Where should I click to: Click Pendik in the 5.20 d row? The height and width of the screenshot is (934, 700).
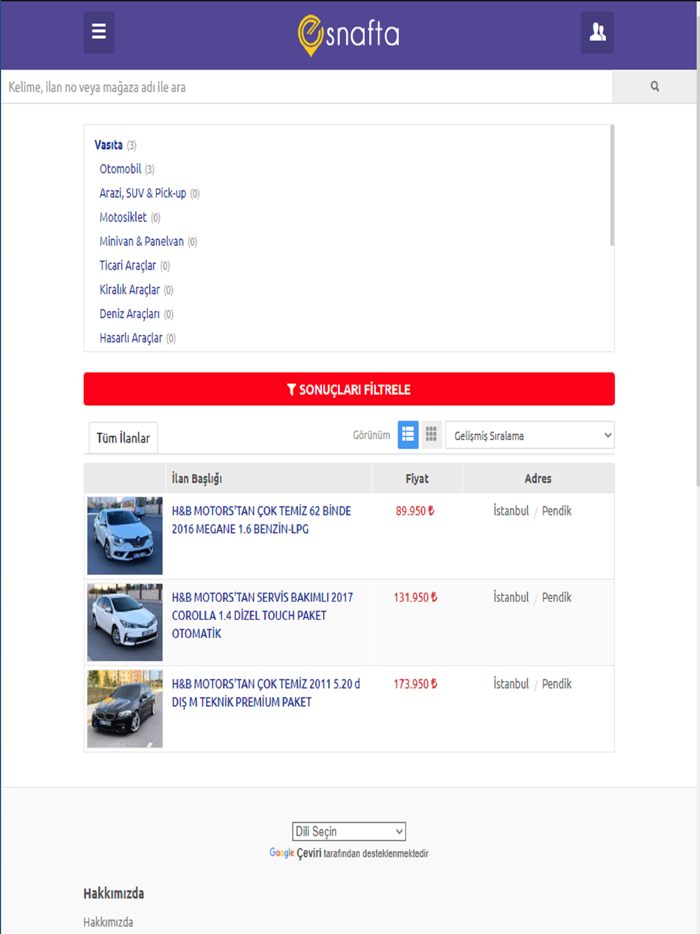pyautogui.click(x=556, y=684)
